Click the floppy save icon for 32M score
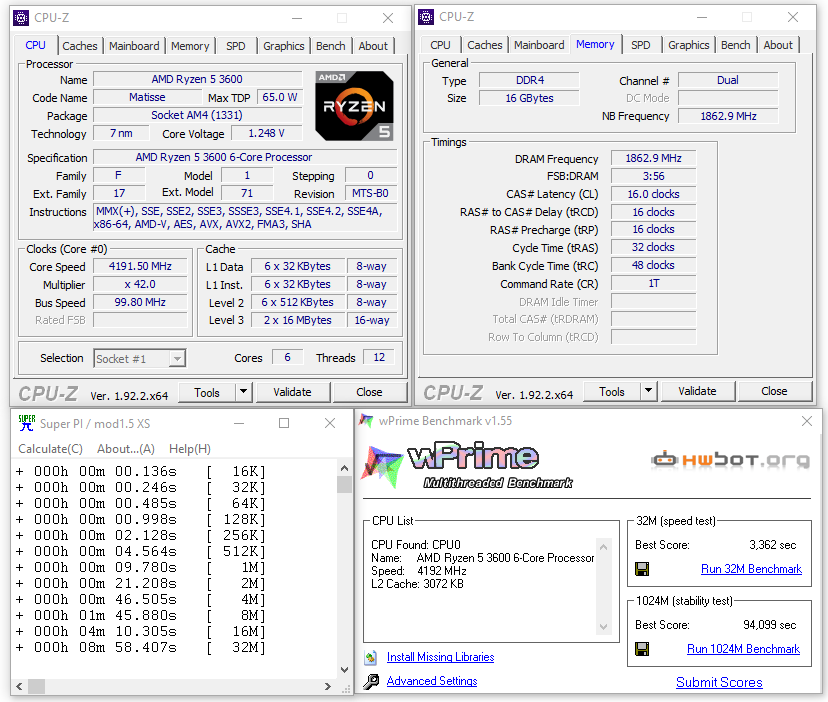828x702 pixels. 642,569
